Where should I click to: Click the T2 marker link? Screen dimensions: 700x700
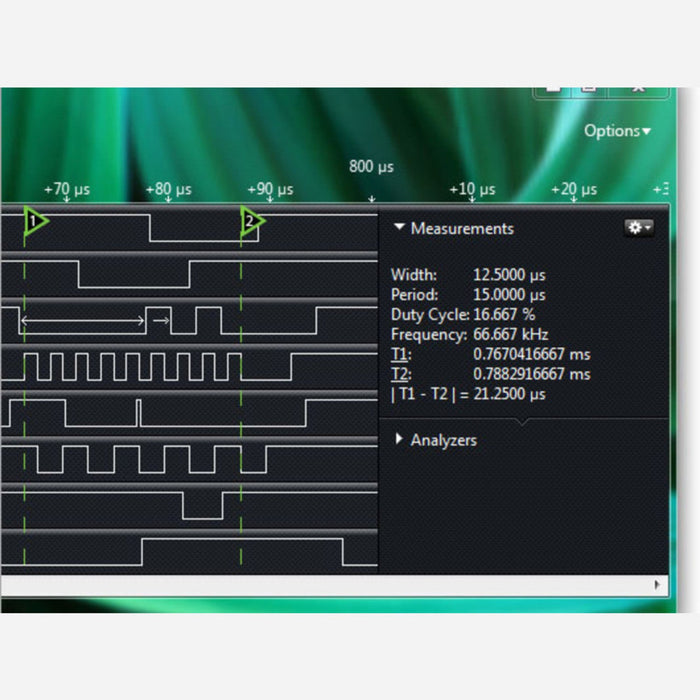(400, 374)
